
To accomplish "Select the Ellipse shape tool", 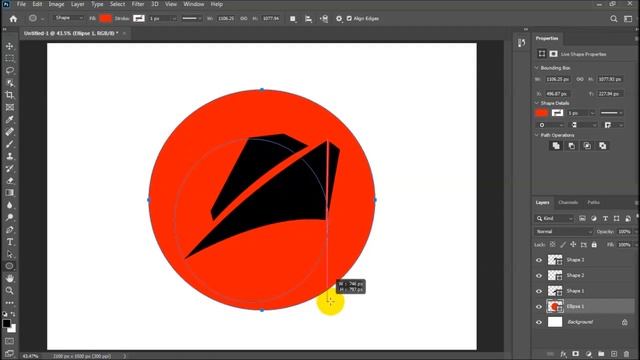I will point(9,266).
